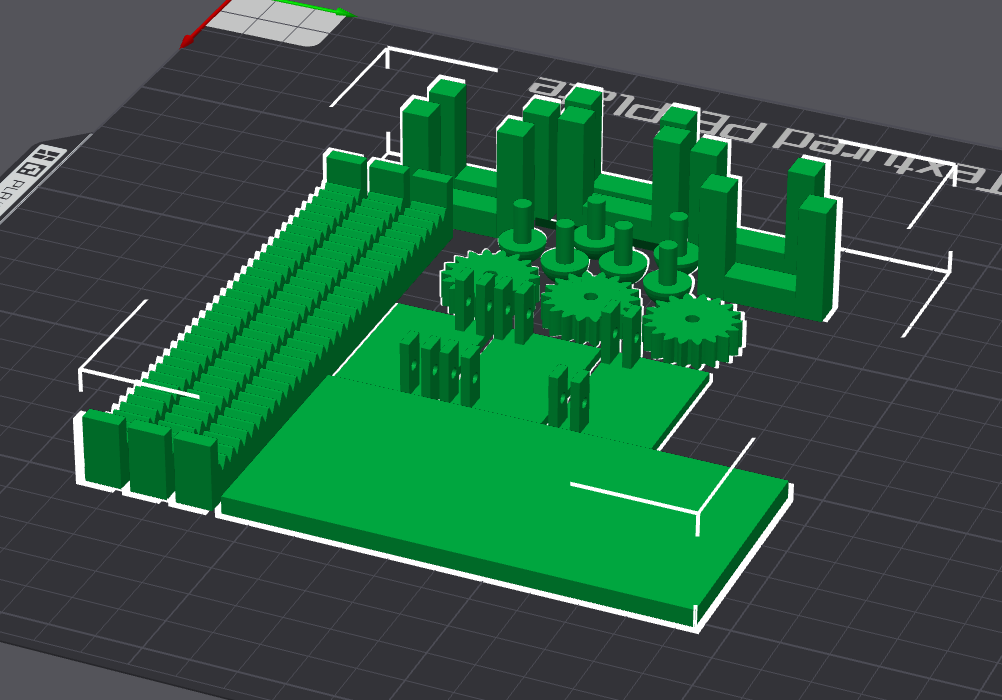Select the rightmost gear near the U-bracket
The image size is (1002, 700).
[x=693, y=329]
